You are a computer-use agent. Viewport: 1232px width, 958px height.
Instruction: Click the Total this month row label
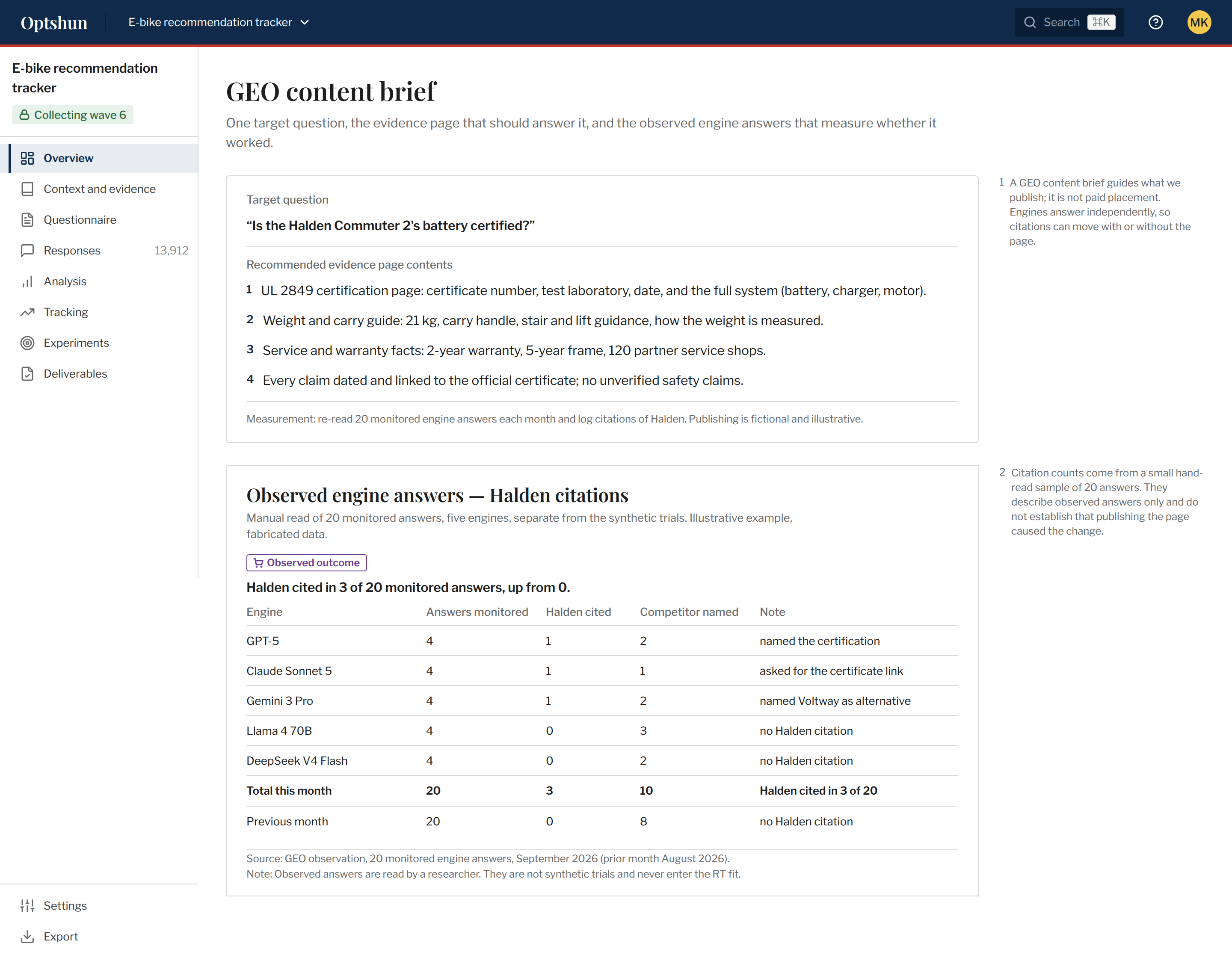[289, 790]
